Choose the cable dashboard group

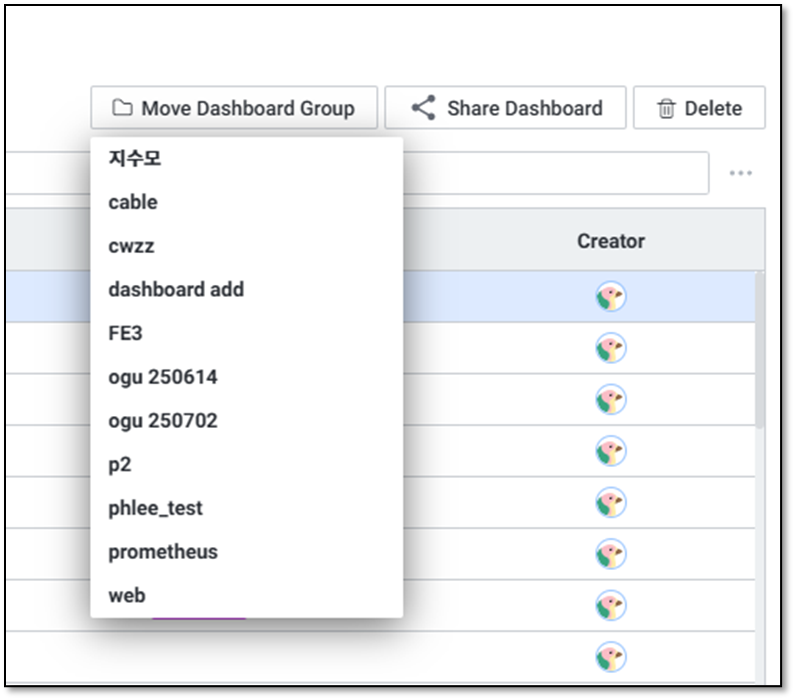coord(133,202)
